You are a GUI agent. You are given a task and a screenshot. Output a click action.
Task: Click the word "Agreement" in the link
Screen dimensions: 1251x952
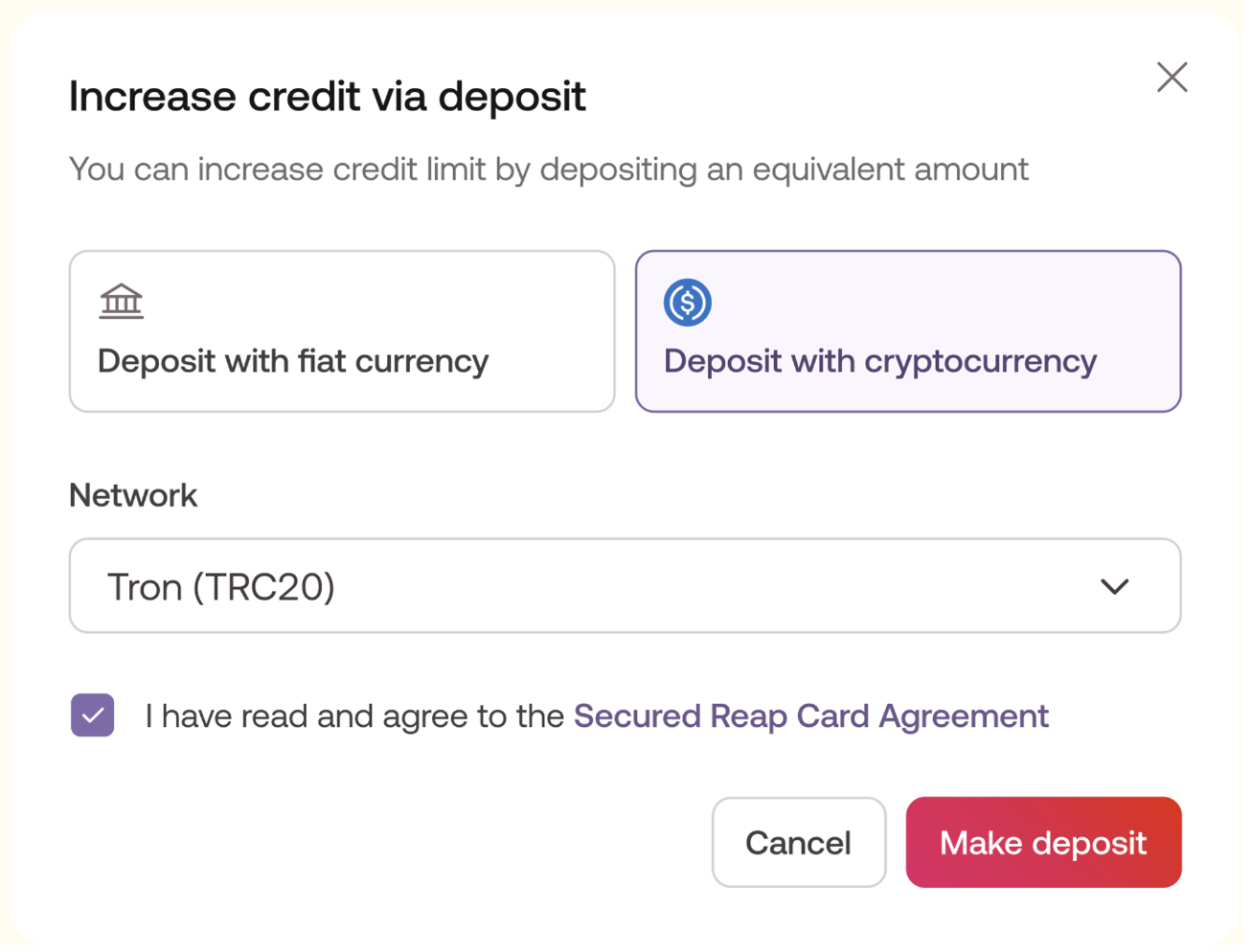[x=964, y=716]
